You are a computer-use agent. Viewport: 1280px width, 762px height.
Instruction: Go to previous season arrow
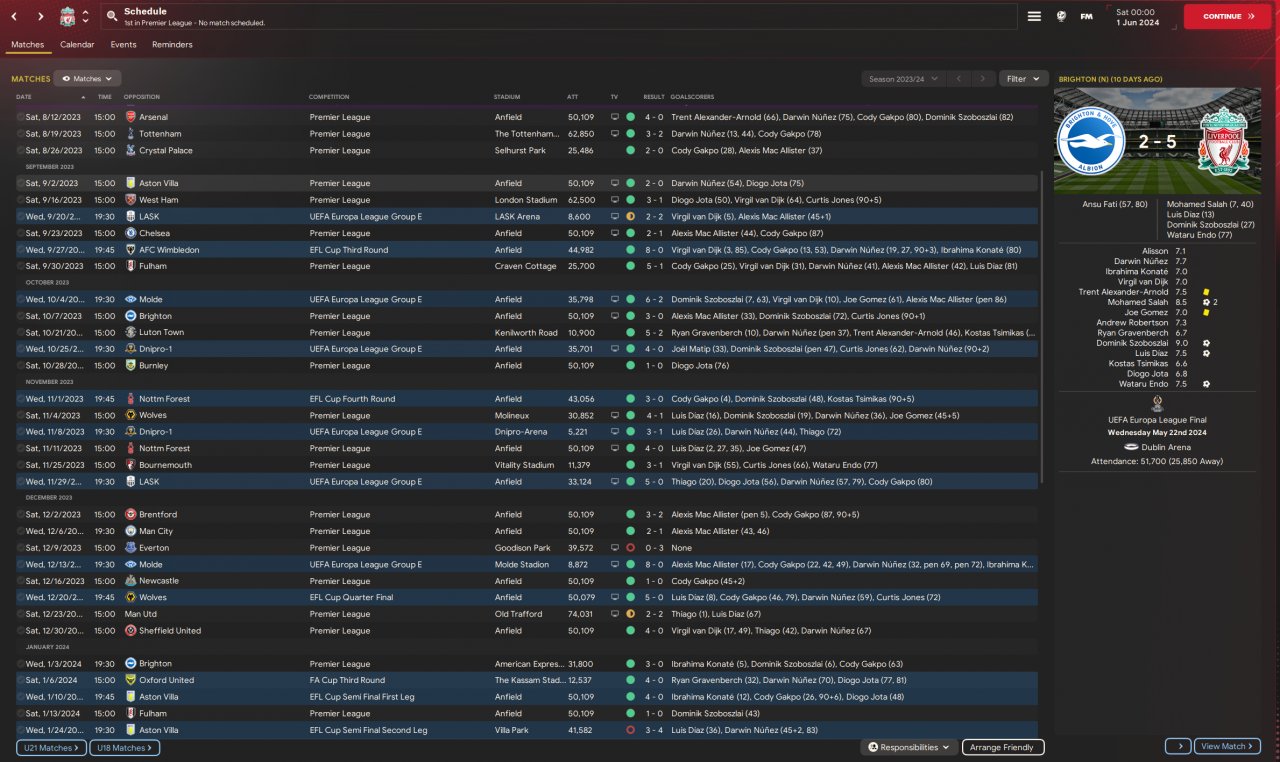[x=958, y=78]
